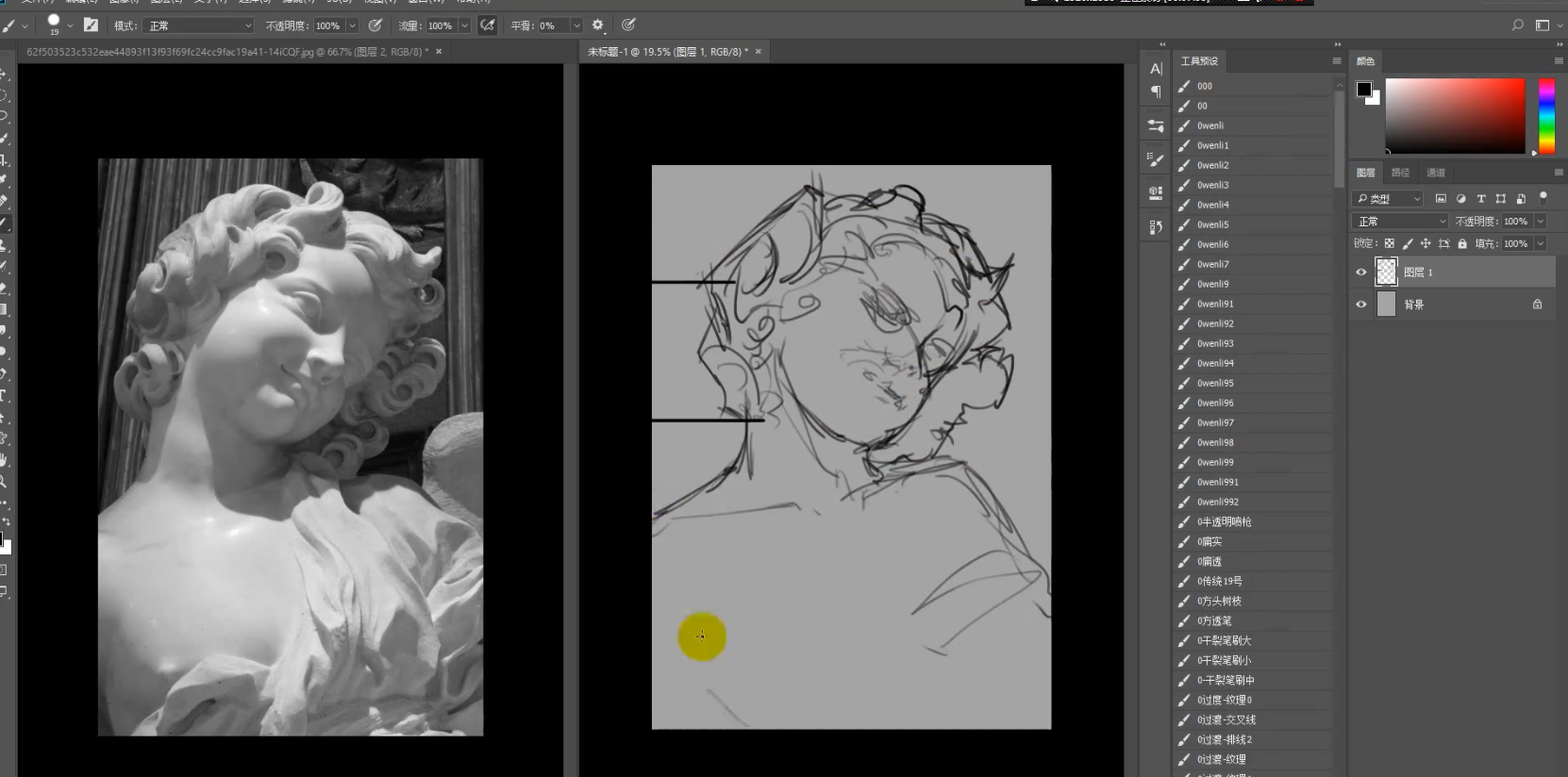1568x777 pixels.
Task: Expand the layer opacity slider arrow
Action: click(x=1541, y=222)
